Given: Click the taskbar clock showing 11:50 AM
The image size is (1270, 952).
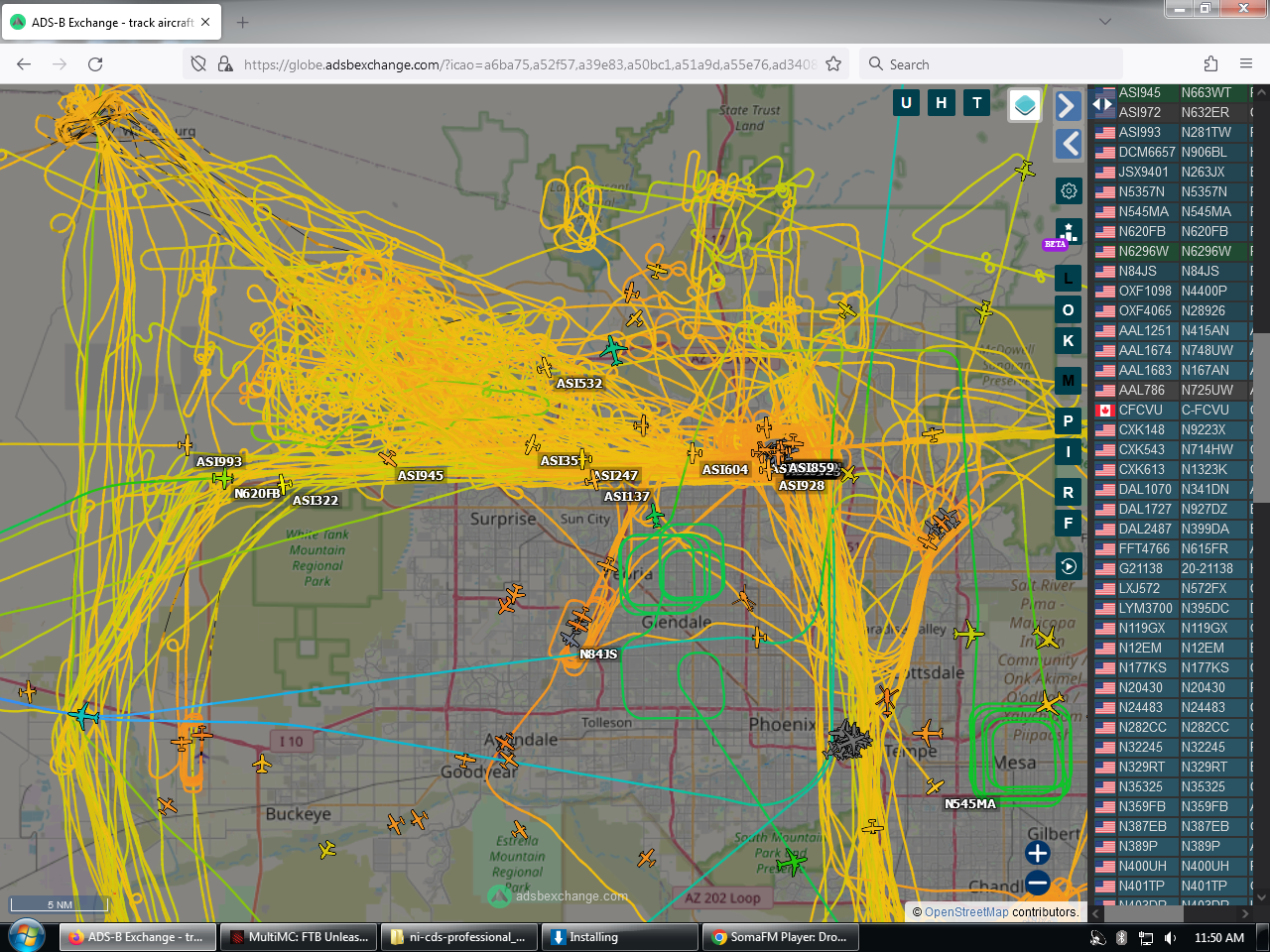Looking at the screenshot, I should click(x=1219, y=937).
